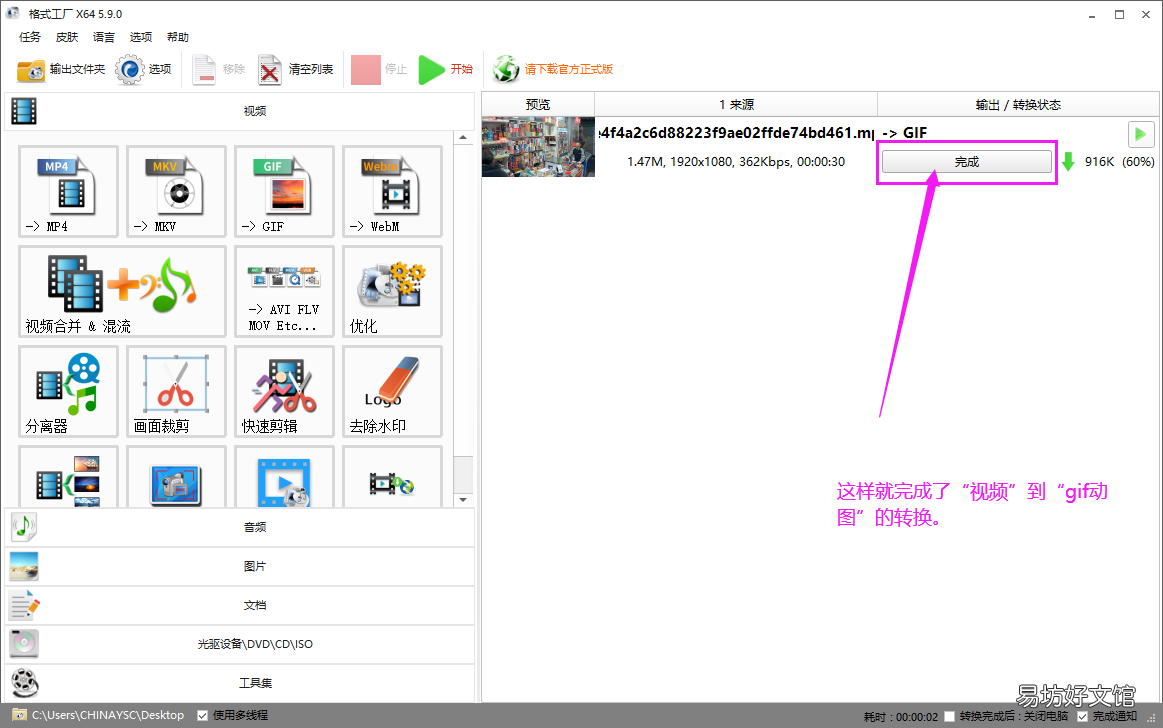Click the 来源 column header
1163x728 pixels.
pyautogui.click(x=736, y=105)
